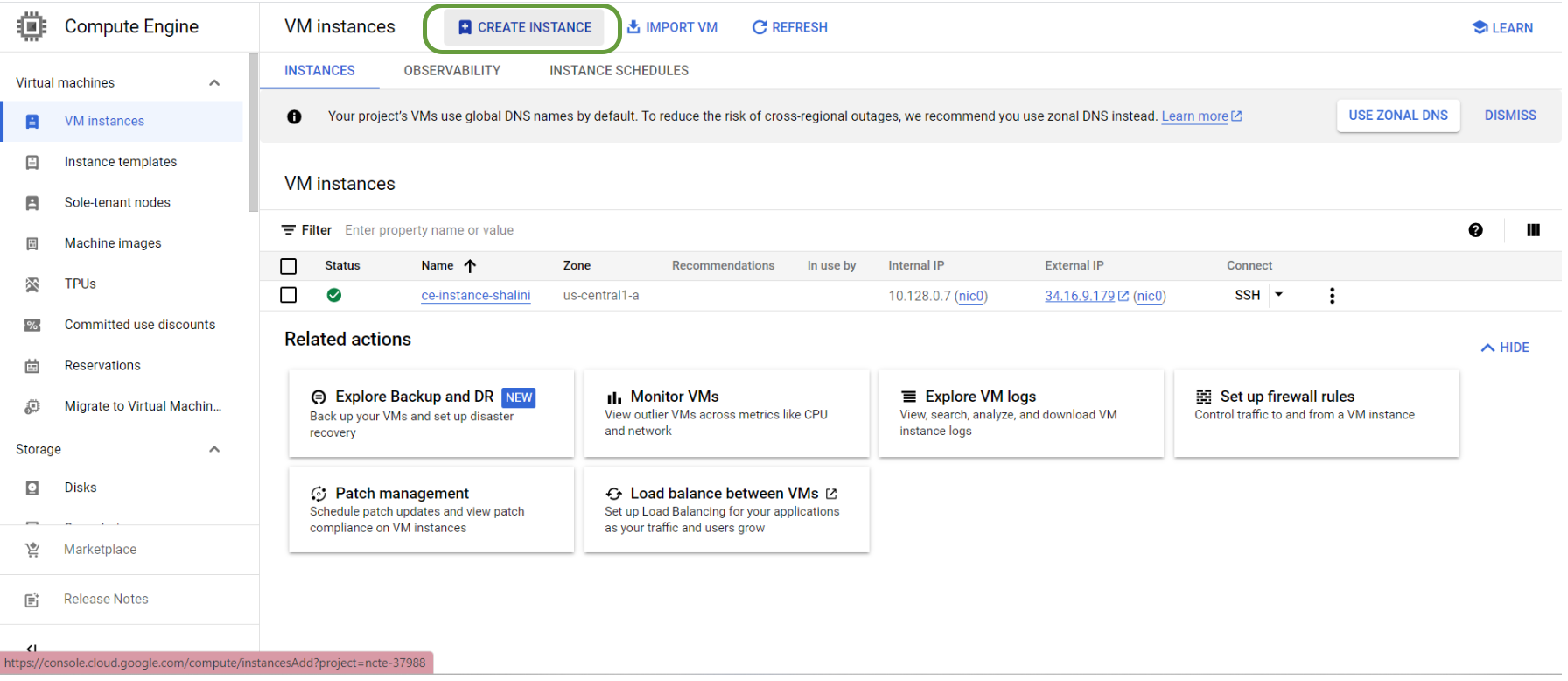This screenshot has width=1568, height=681.
Task: Click the Status column header
Action: click(x=342, y=266)
